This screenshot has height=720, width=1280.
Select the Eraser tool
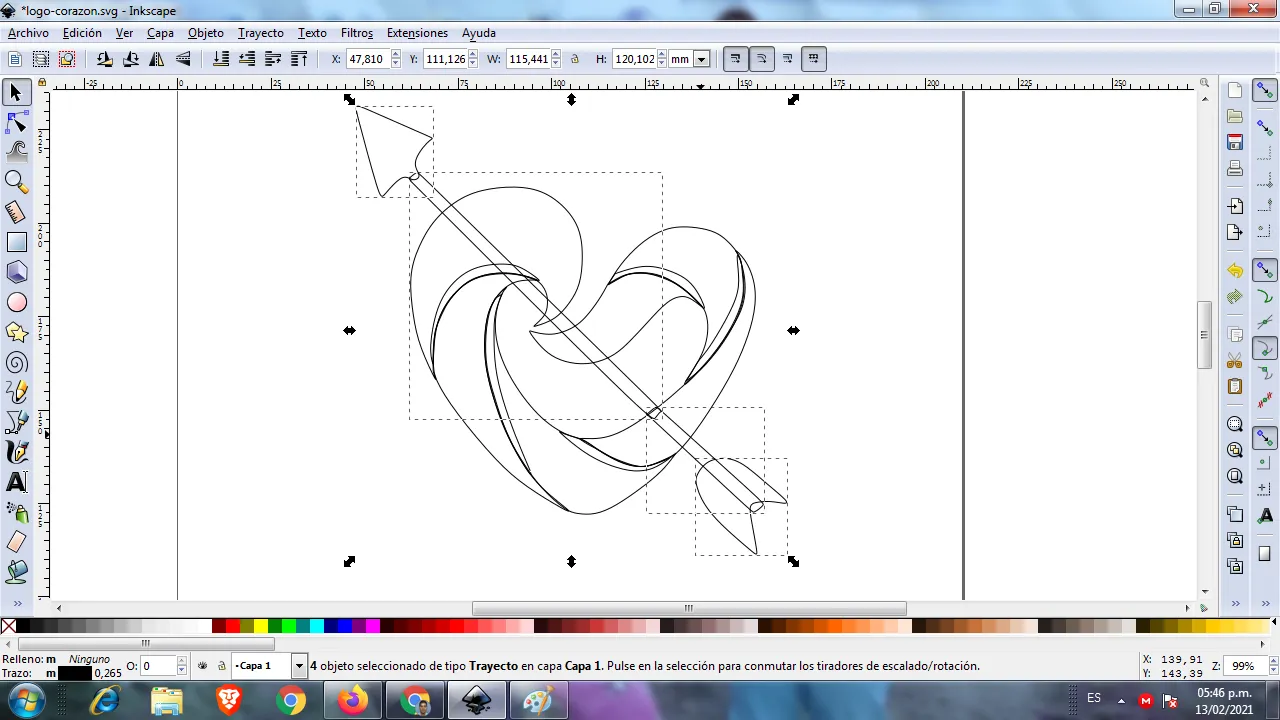pyautogui.click(x=16, y=542)
